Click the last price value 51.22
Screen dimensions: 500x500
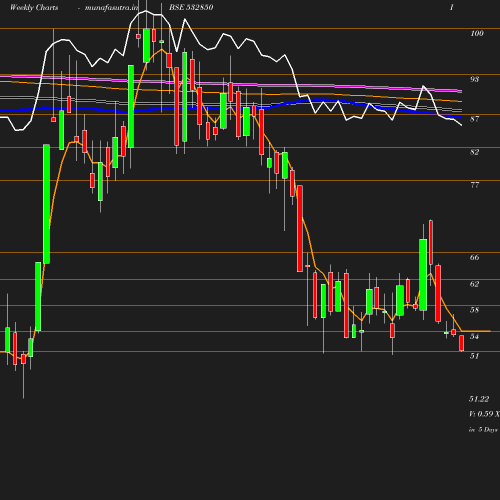[x=479, y=399]
